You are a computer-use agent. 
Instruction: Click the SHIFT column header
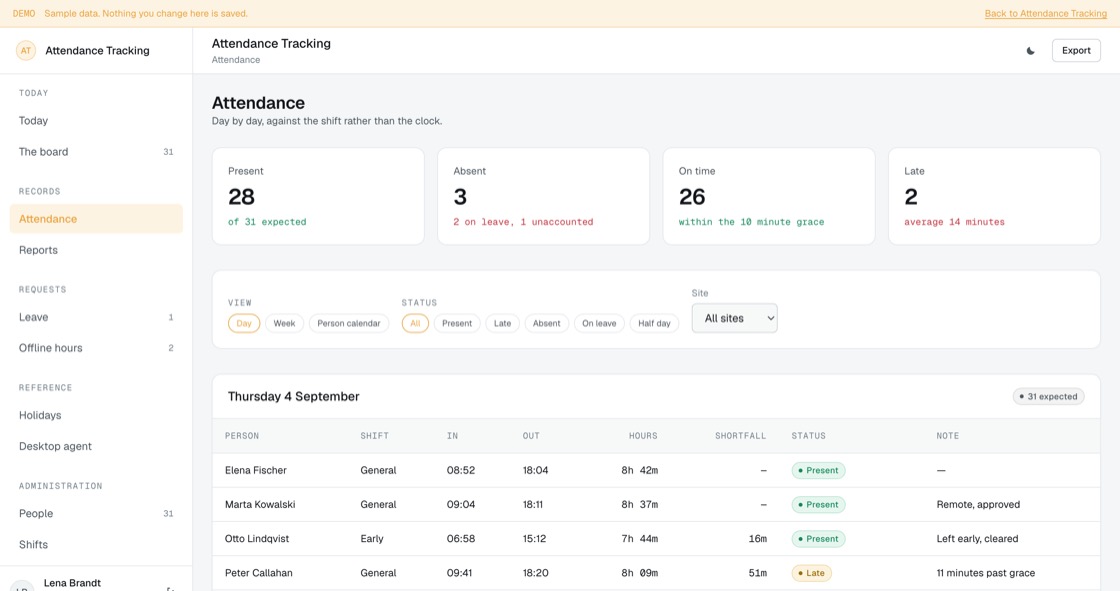(x=374, y=436)
